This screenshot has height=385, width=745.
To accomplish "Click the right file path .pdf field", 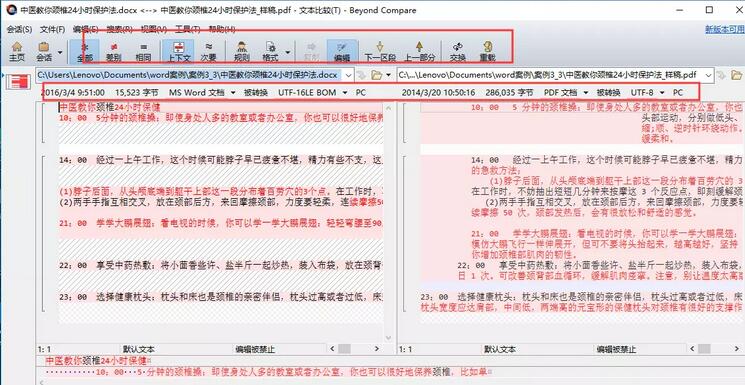I will pos(550,75).
